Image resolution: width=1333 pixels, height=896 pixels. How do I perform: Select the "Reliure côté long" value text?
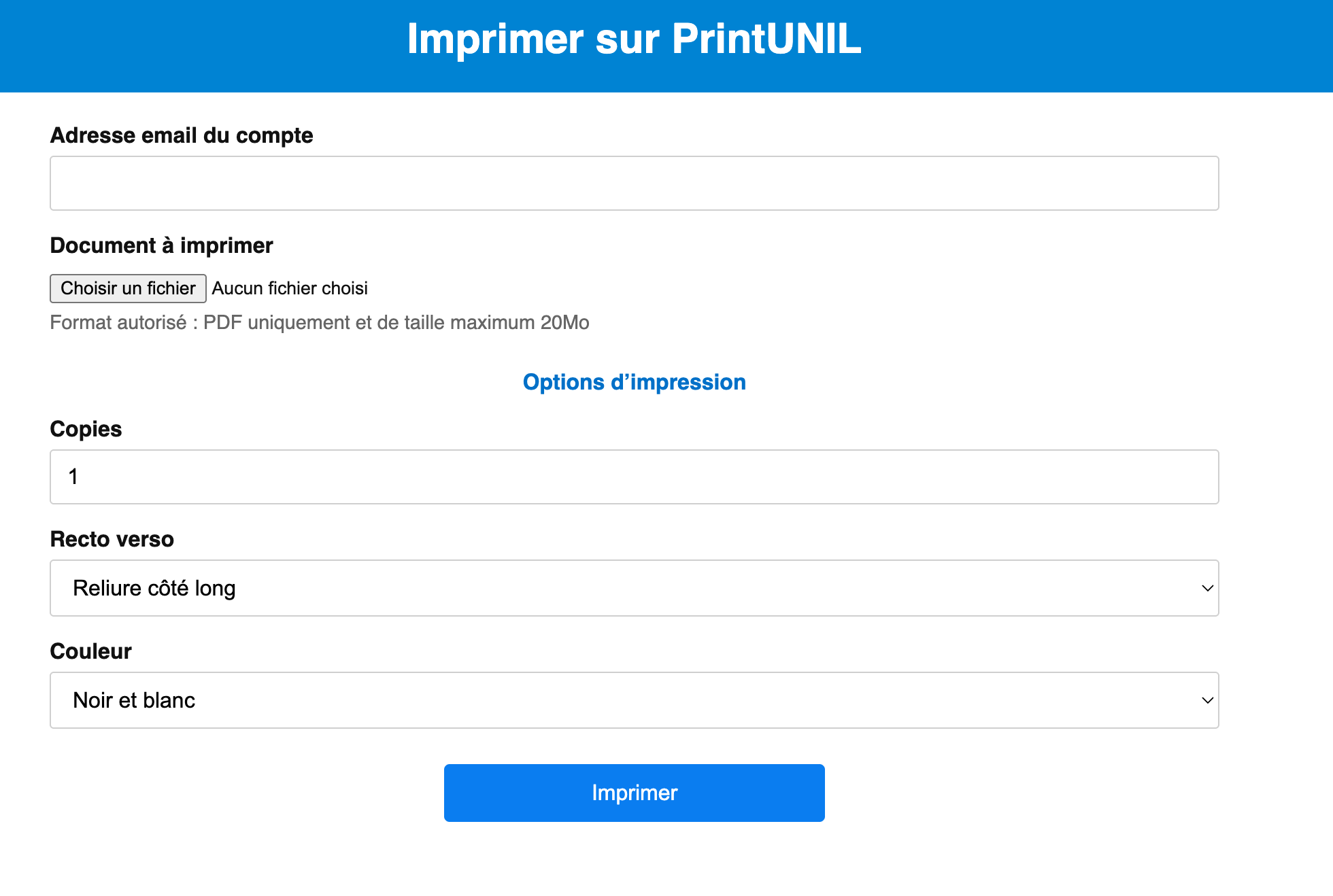pos(154,588)
